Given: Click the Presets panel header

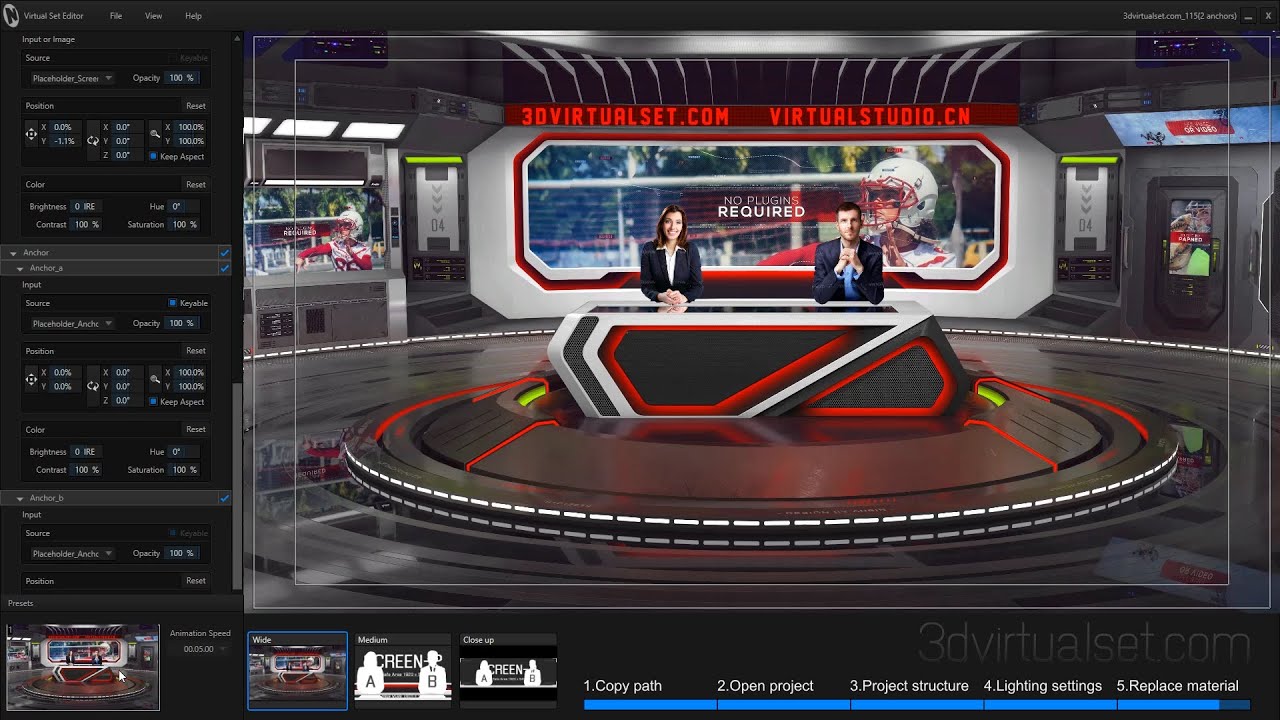Looking at the screenshot, I should point(120,603).
